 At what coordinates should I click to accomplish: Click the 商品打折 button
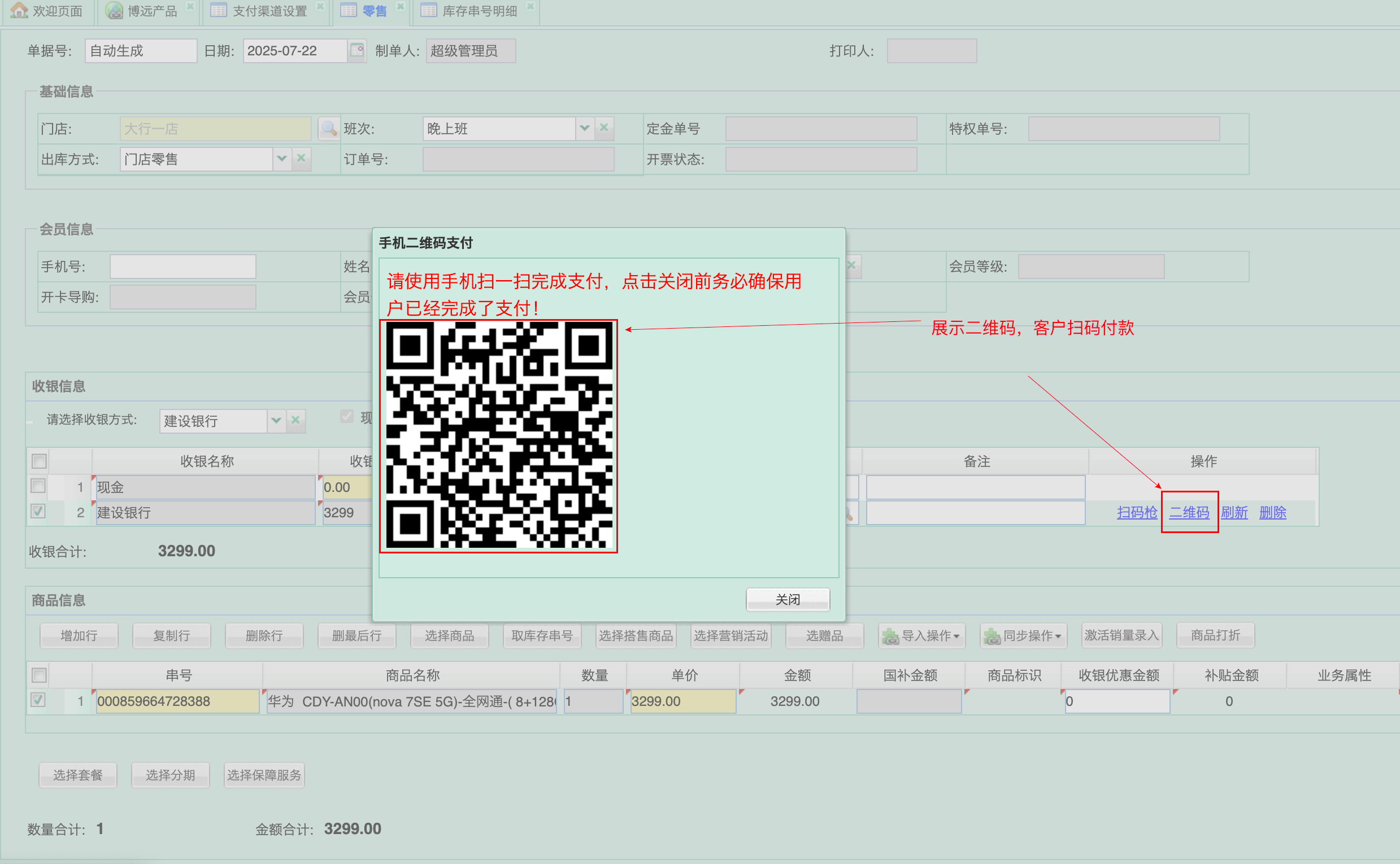(1215, 635)
